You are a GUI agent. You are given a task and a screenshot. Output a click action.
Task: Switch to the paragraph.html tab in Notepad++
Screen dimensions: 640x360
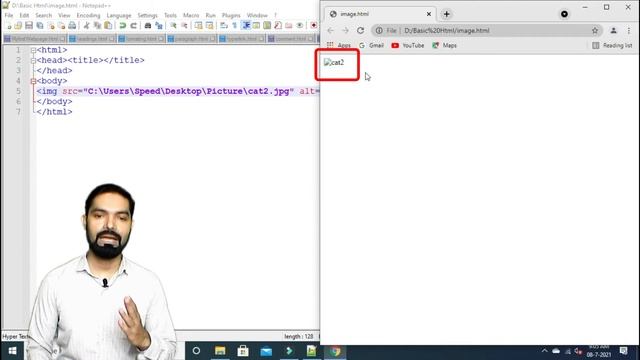(191, 38)
